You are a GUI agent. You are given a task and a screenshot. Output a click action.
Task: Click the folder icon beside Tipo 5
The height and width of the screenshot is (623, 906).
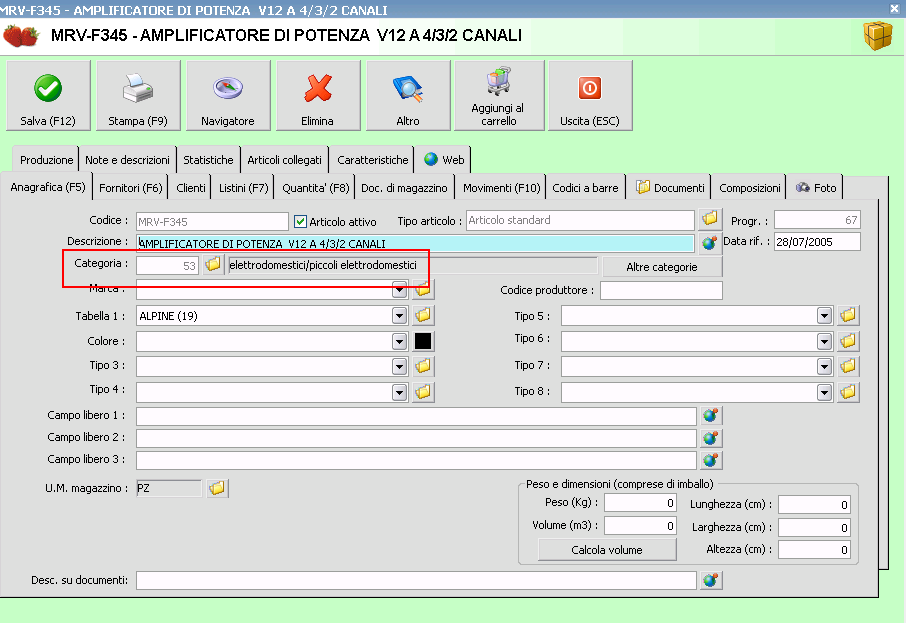[848, 316]
